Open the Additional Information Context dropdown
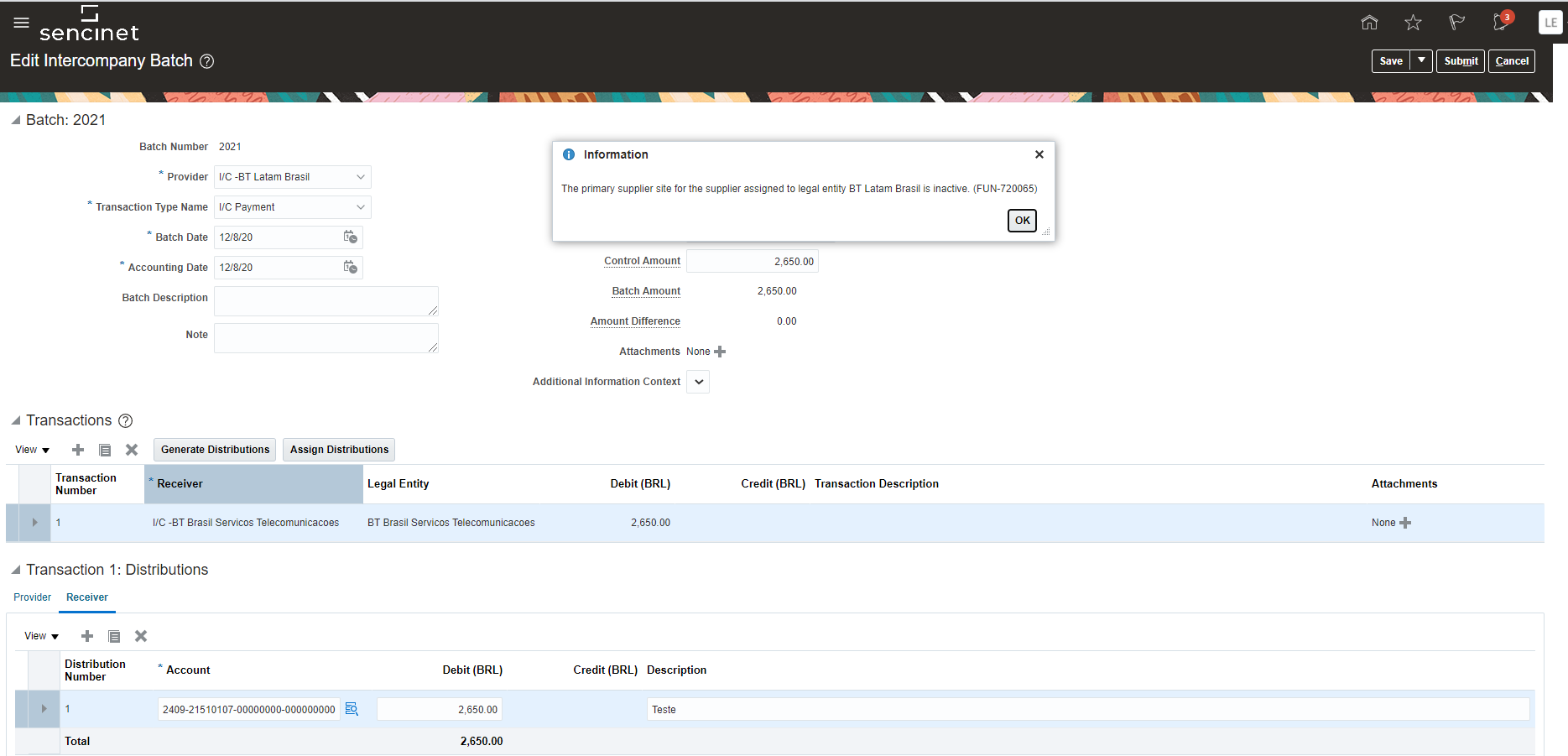Screen dimensions: 1568x756 click(x=698, y=382)
